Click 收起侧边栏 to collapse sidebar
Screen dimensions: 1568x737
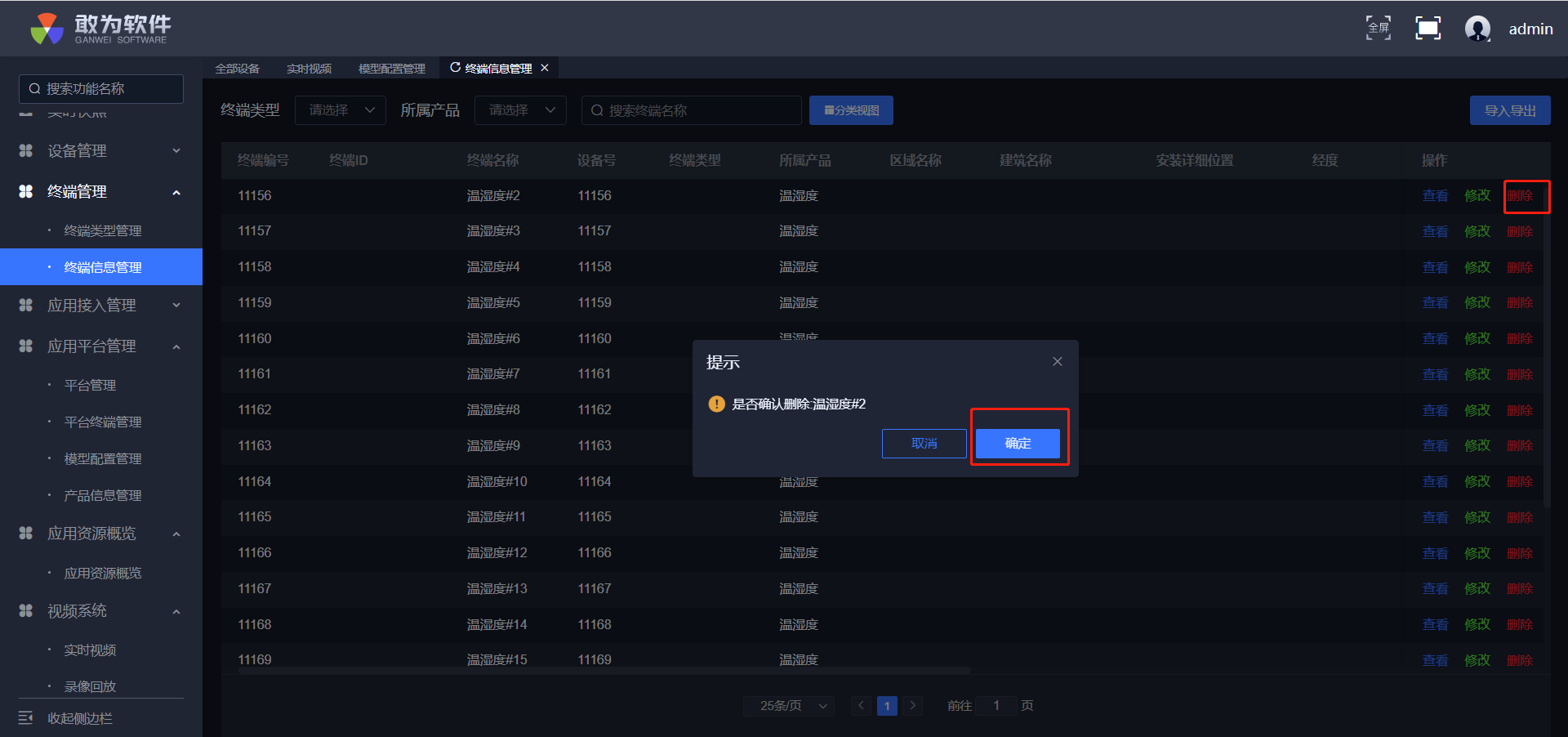click(80, 718)
